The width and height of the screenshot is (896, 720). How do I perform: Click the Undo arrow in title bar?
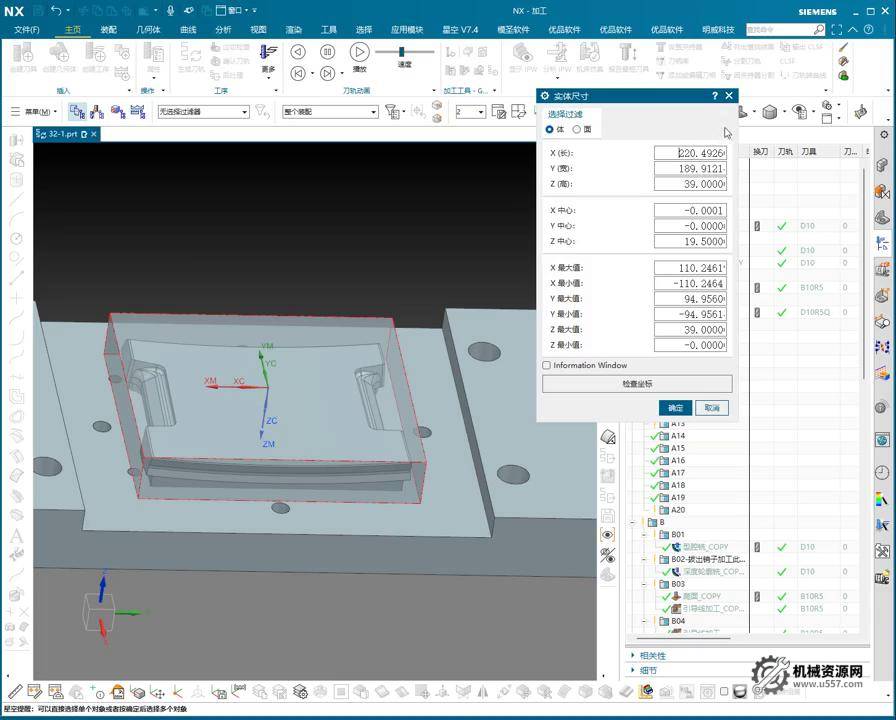(x=56, y=10)
